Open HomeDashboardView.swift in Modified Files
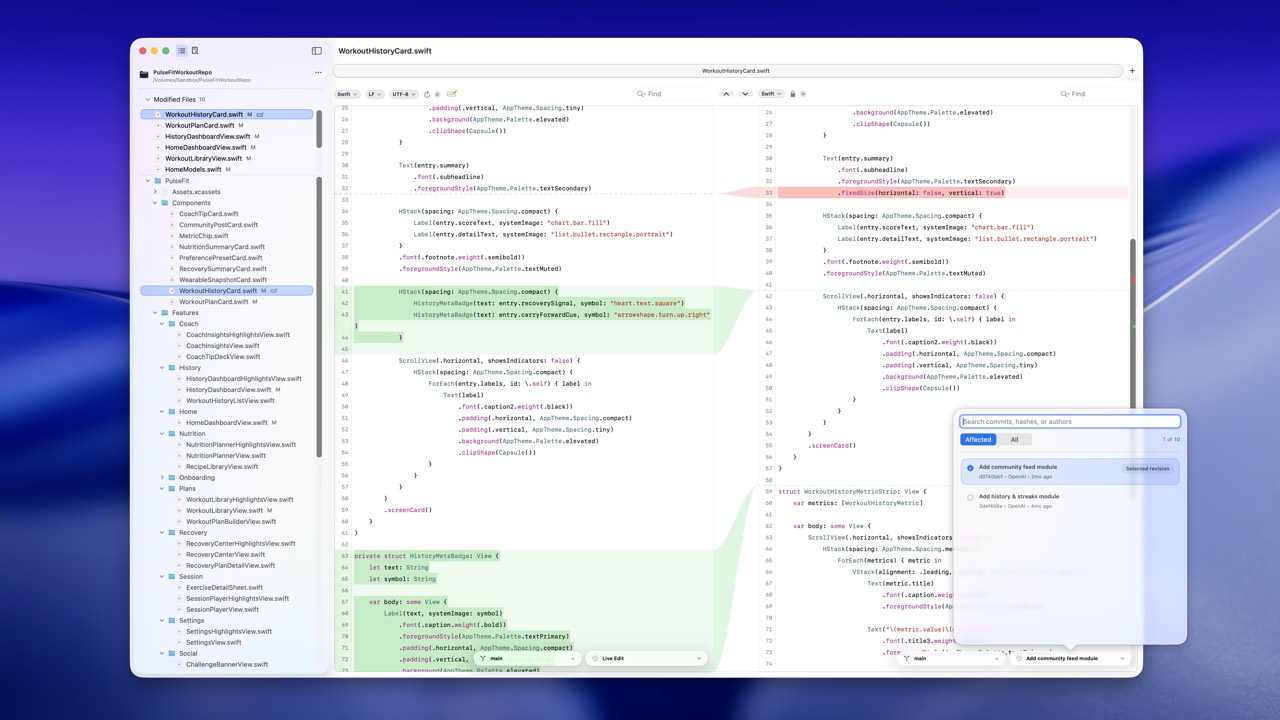The image size is (1280, 720). (205, 148)
